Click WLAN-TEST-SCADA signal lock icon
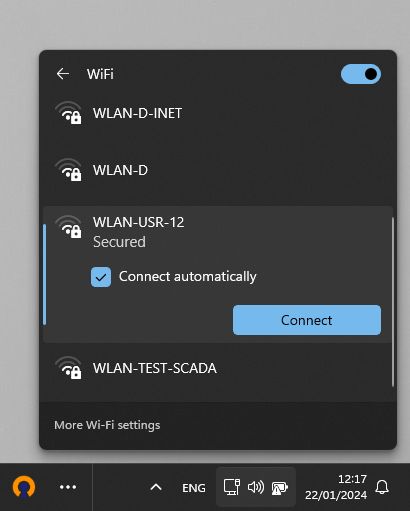The image size is (410, 511). coord(69,368)
